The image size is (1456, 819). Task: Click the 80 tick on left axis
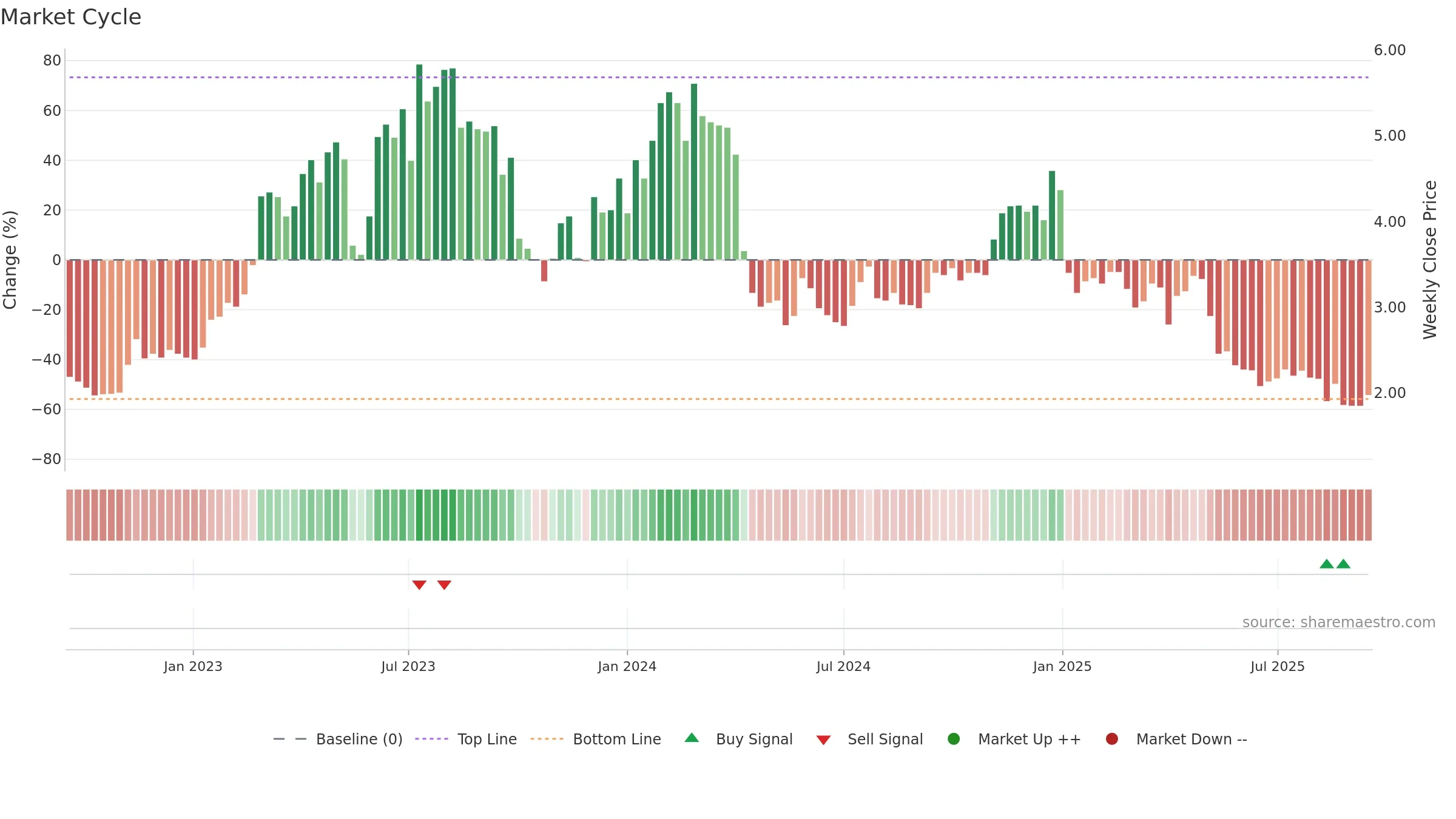(x=52, y=60)
